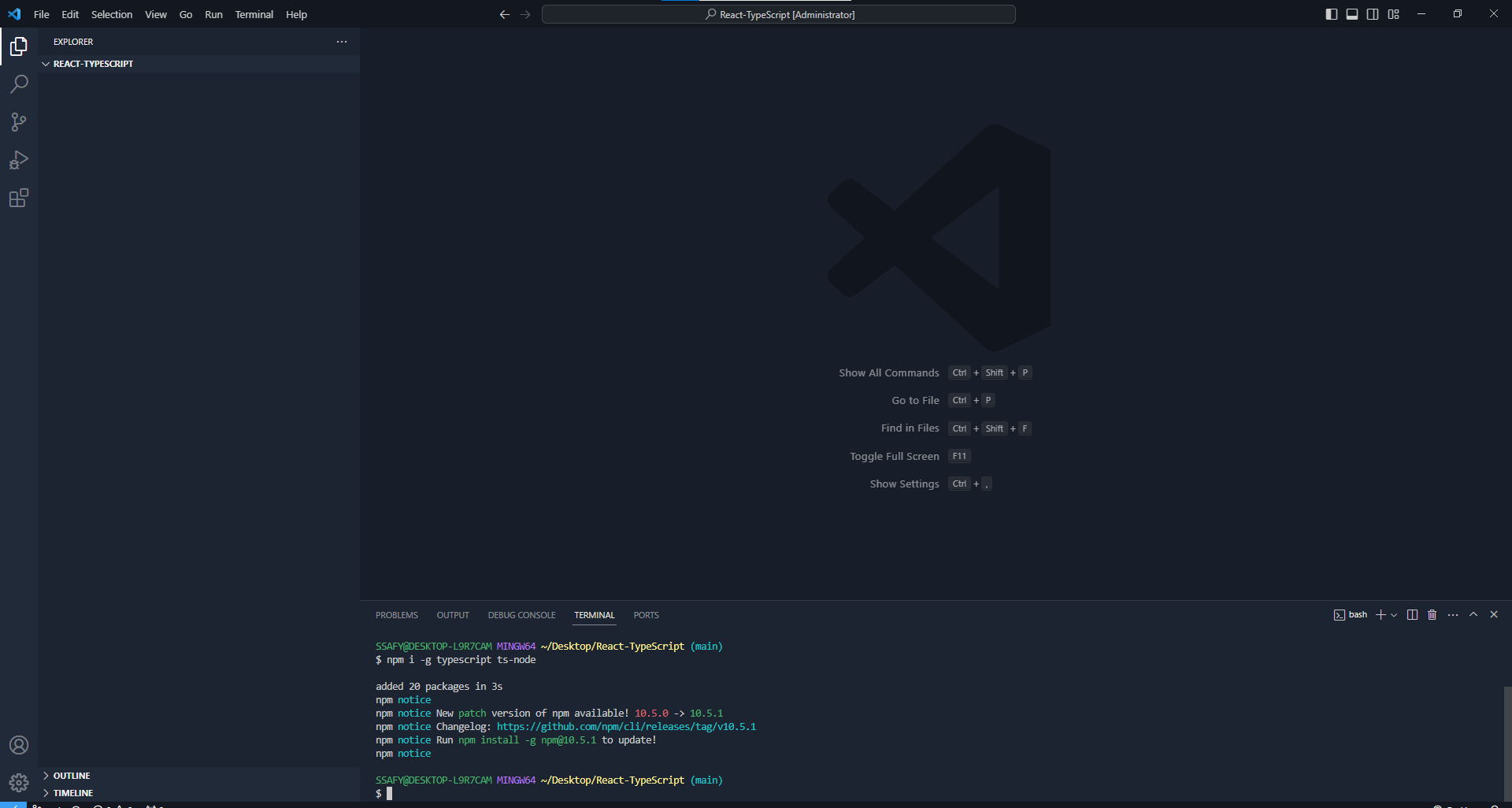Screen dimensions: 1512x808
Task: Click 'Find in Files' text
Action: tap(910, 428)
